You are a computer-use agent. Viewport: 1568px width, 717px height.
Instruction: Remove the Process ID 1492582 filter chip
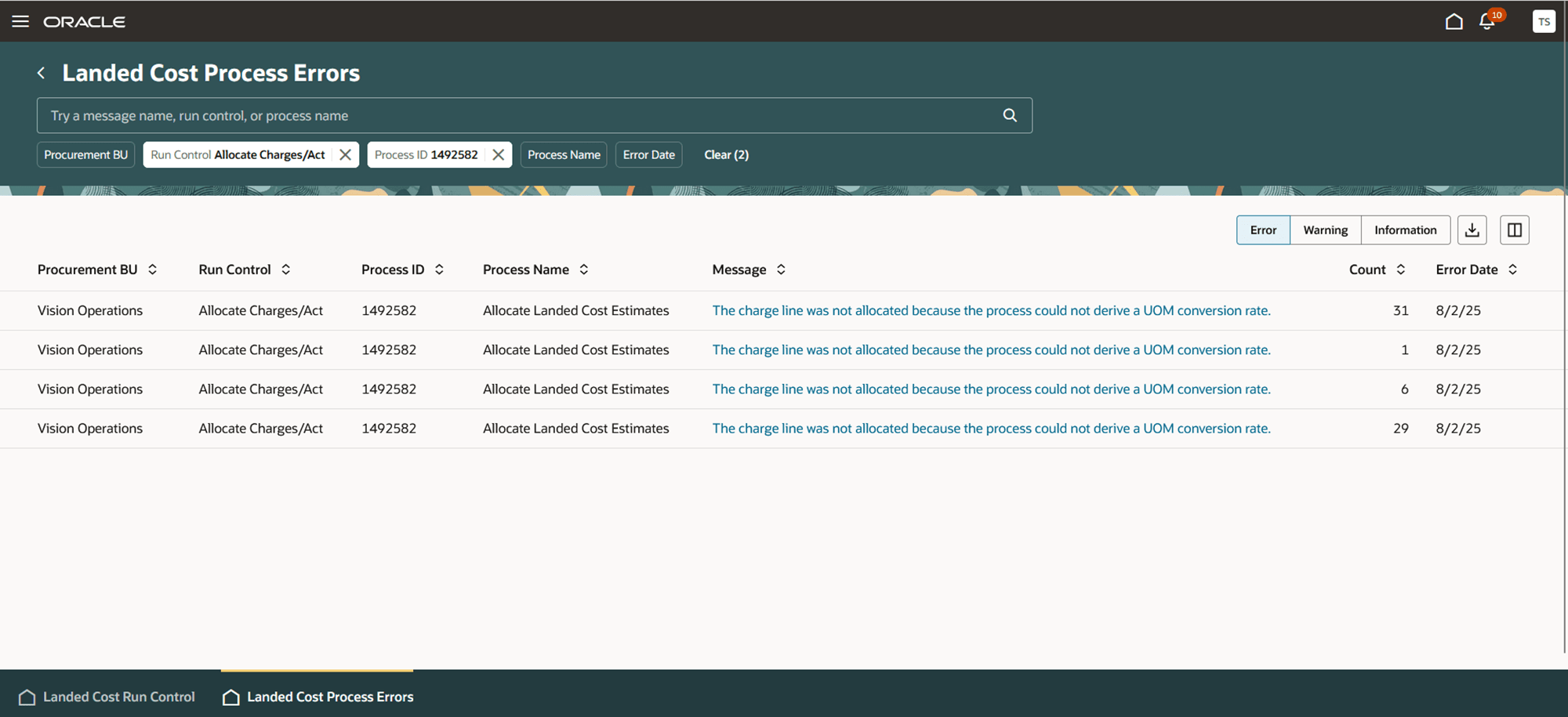coord(498,154)
